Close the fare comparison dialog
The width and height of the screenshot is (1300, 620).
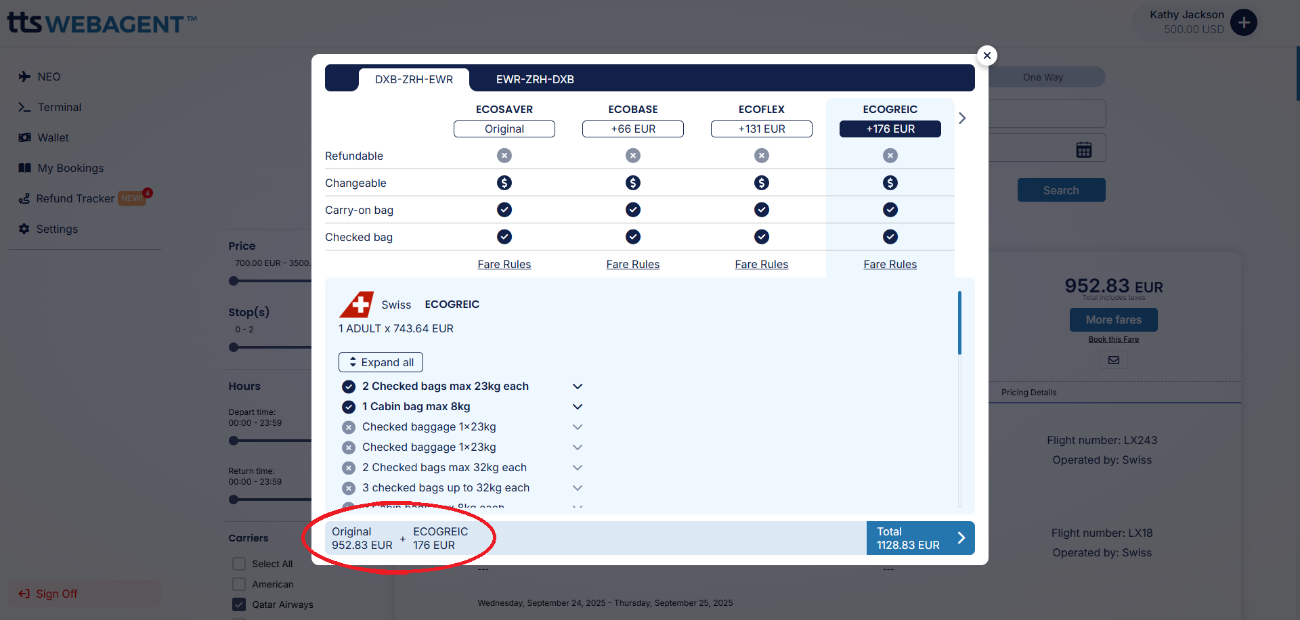click(987, 56)
